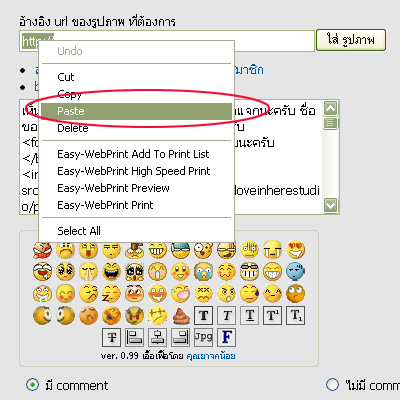This screenshot has height=400, width=400.
Task: Click the text area scroll down arrow
Action: 331,205
